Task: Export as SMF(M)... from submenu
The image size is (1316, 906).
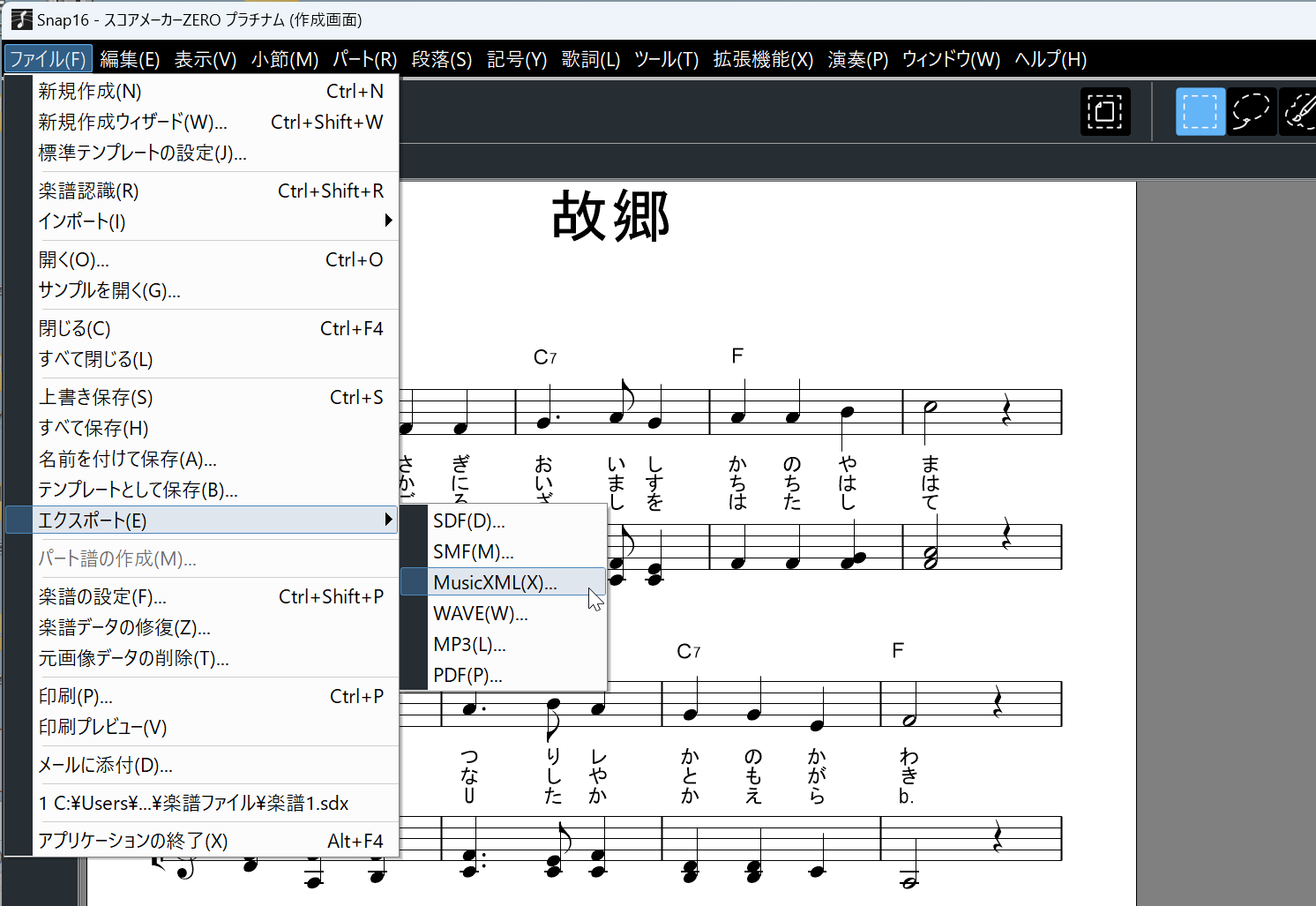Action: click(x=504, y=551)
